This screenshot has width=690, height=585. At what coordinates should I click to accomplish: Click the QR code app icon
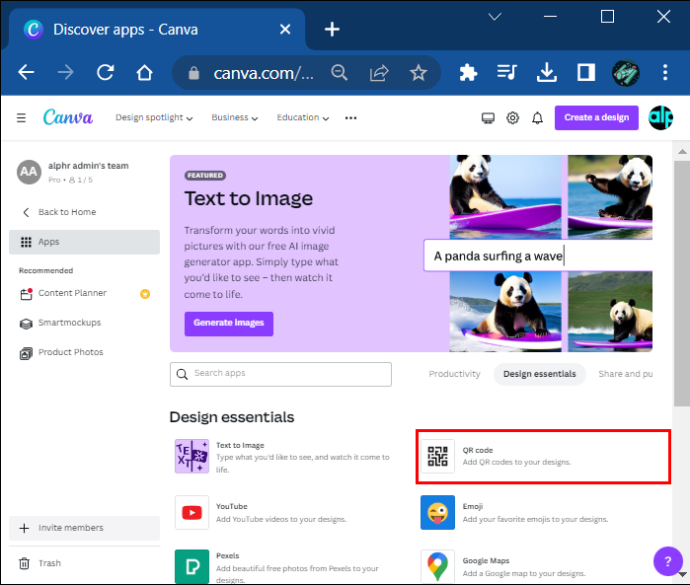(x=437, y=456)
